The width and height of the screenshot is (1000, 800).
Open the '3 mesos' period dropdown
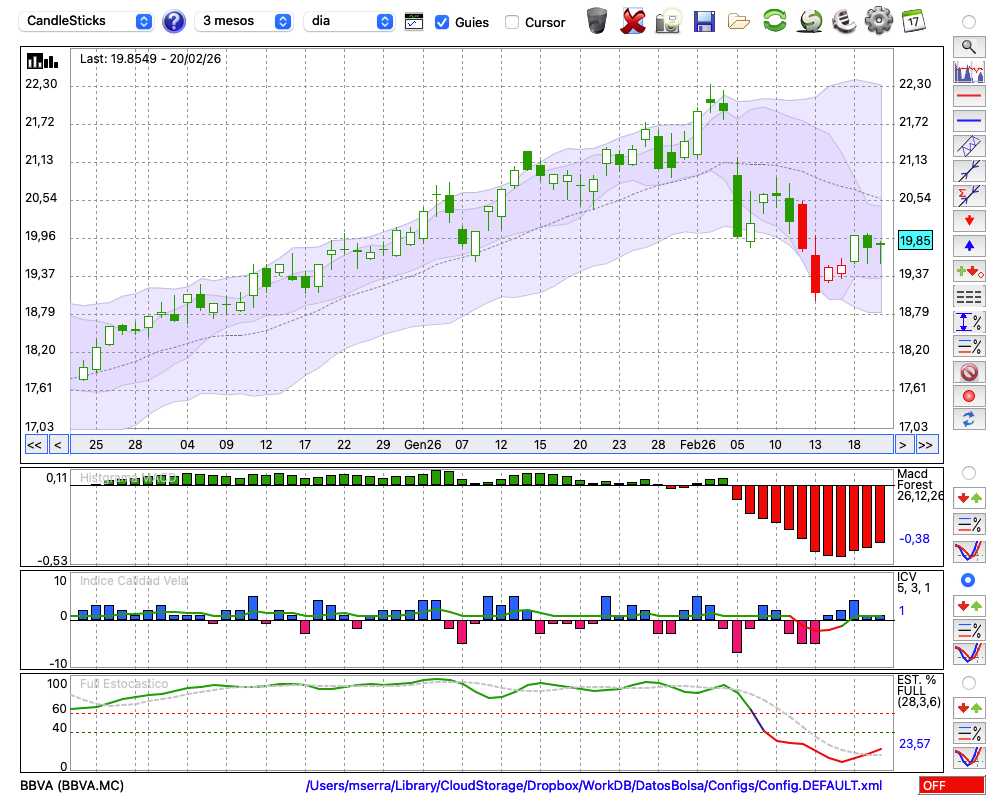coord(244,21)
